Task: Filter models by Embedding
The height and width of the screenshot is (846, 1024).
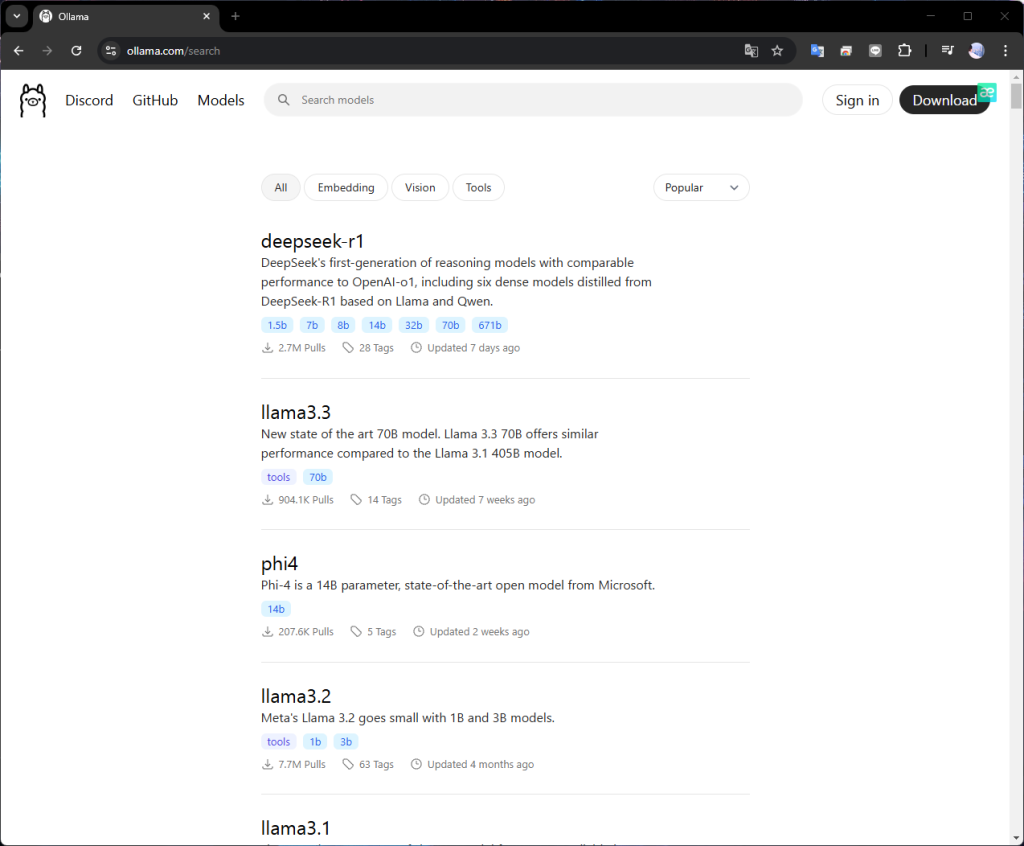Action: [346, 187]
